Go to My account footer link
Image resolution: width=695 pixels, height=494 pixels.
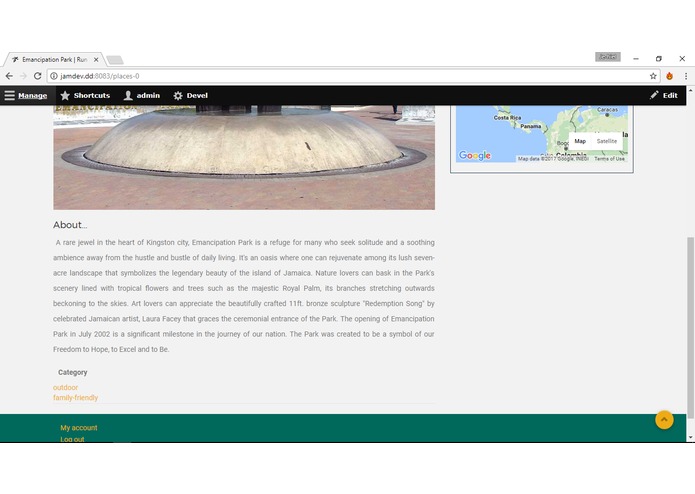point(79,428)
